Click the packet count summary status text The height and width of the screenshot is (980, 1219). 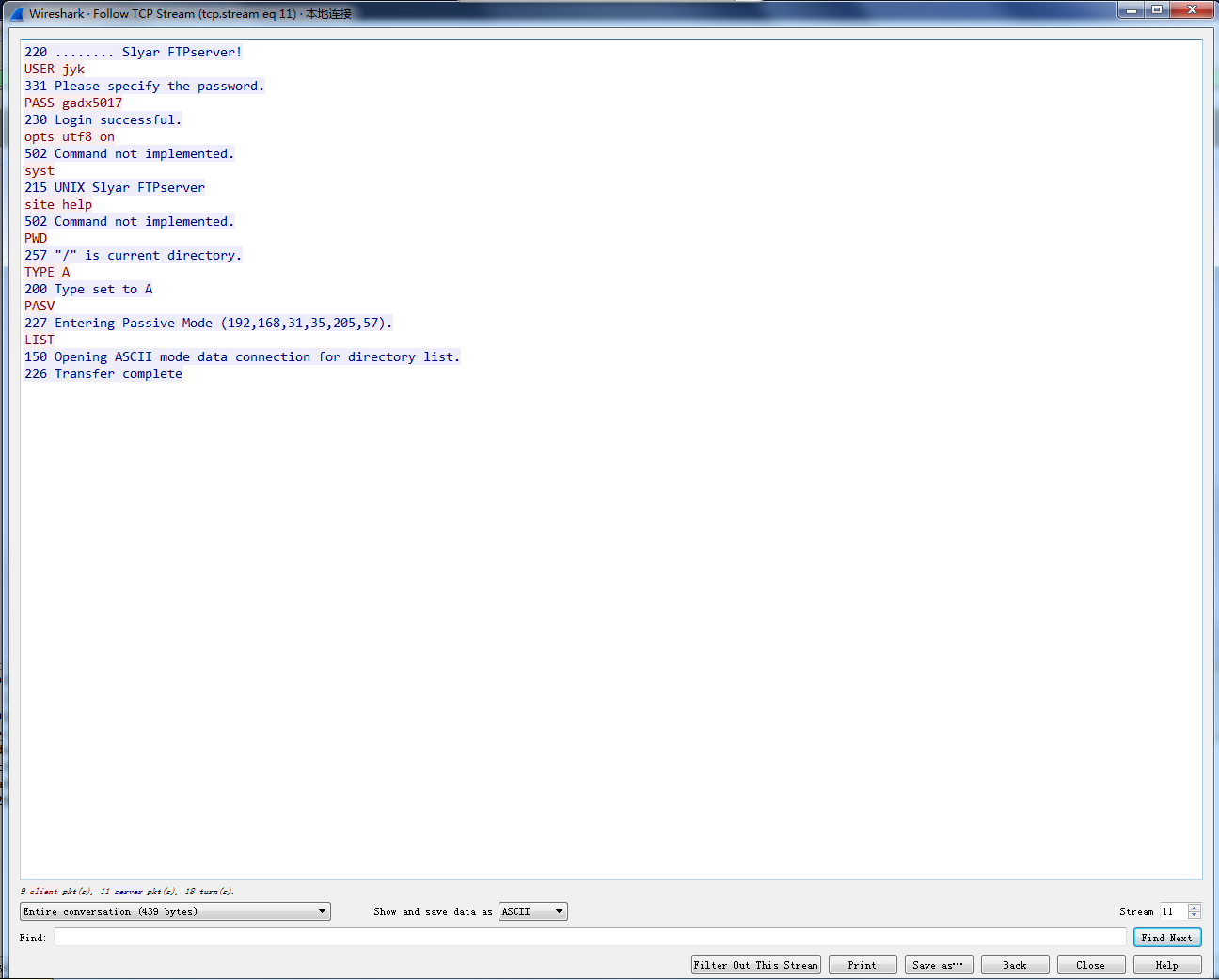(x=128, y=891)
